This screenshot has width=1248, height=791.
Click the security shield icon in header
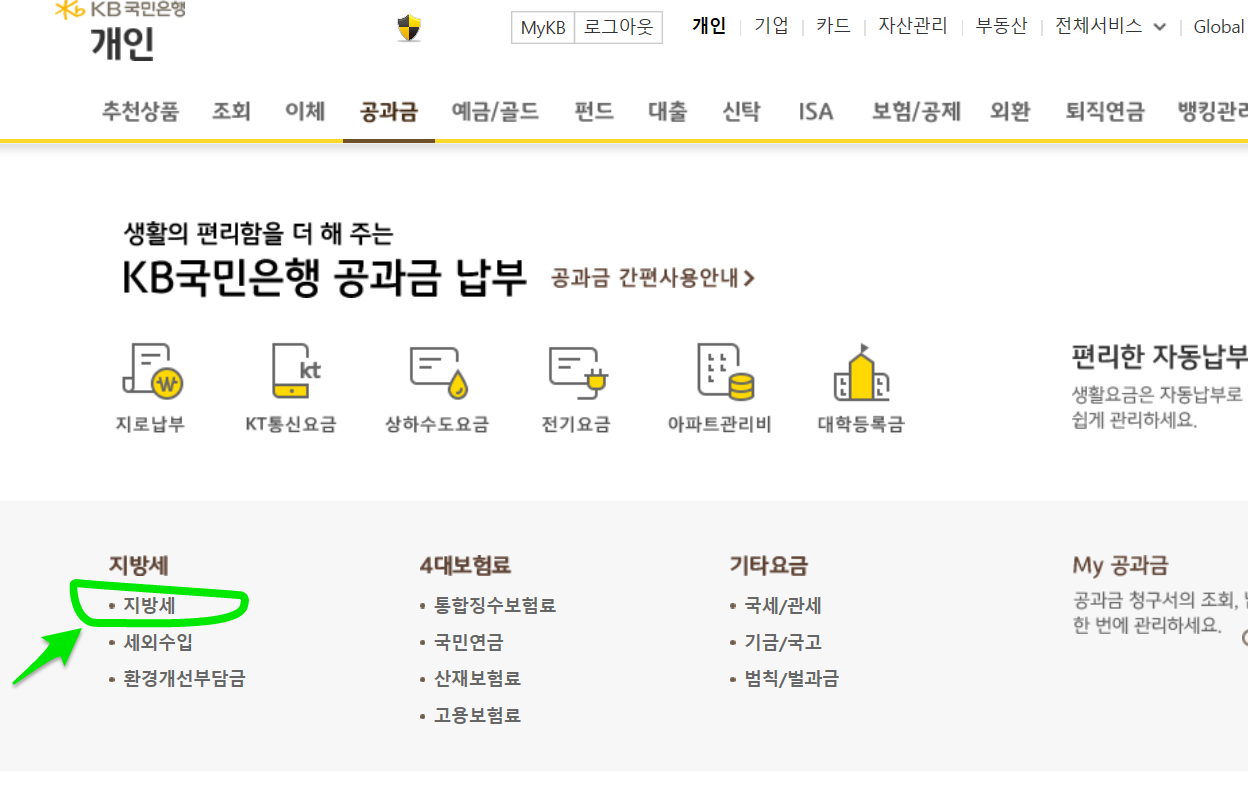(x=409, y=28)
